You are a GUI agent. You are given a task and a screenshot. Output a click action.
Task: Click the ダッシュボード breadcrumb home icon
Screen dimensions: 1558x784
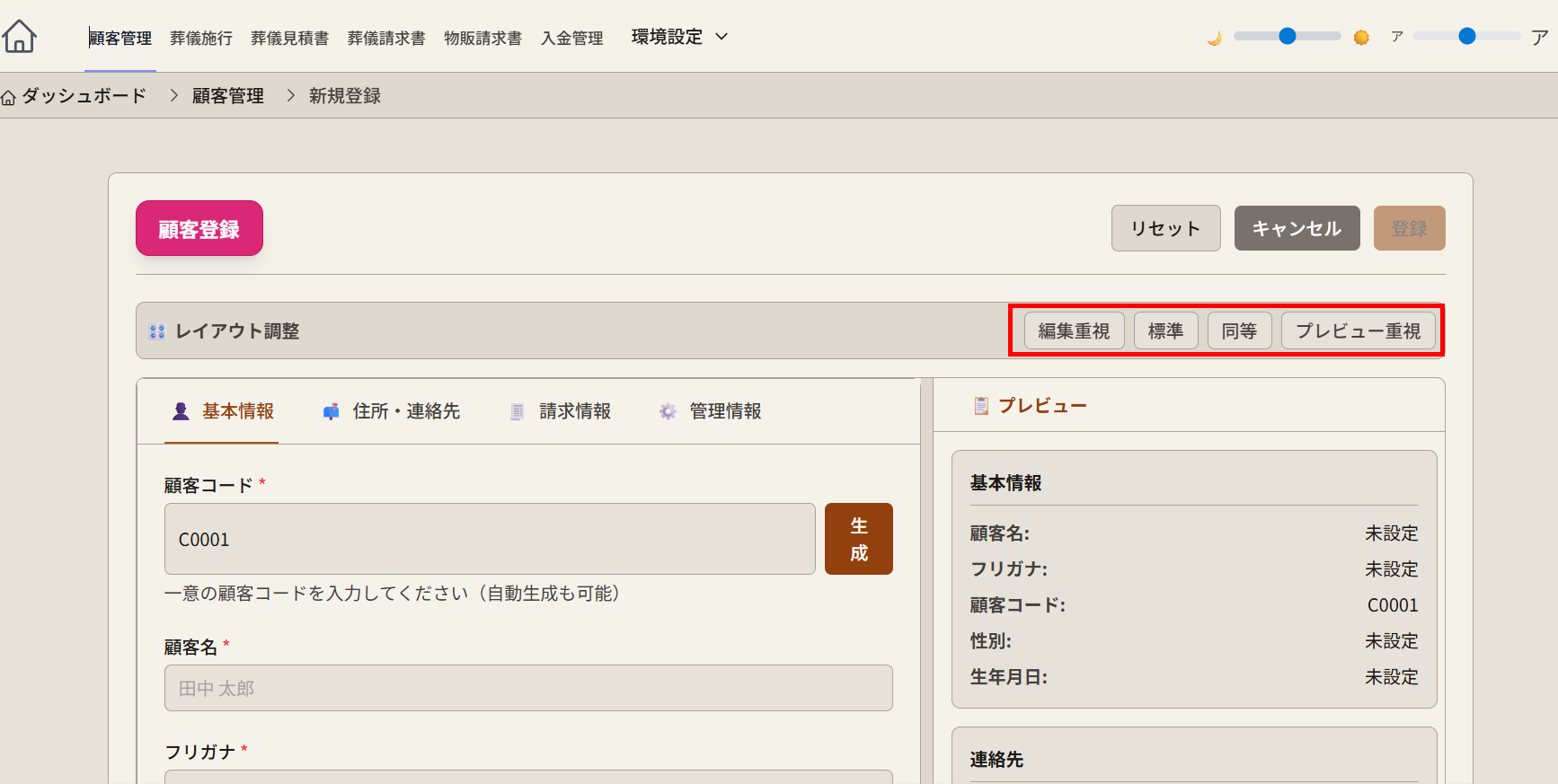[9, 97]
